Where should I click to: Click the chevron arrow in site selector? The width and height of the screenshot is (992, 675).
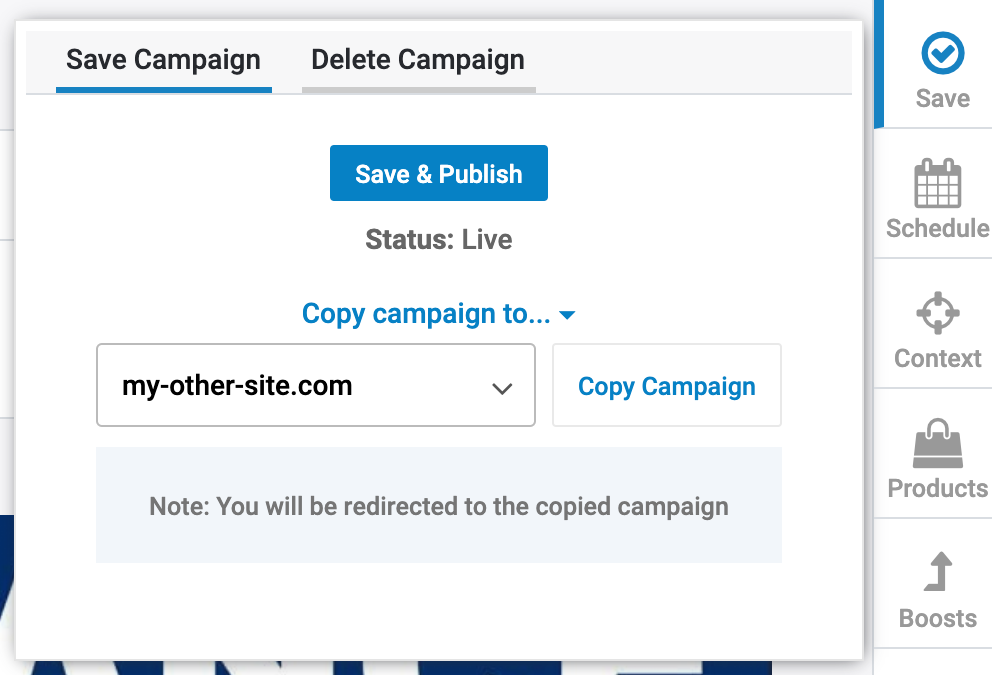tap(502, 388)
